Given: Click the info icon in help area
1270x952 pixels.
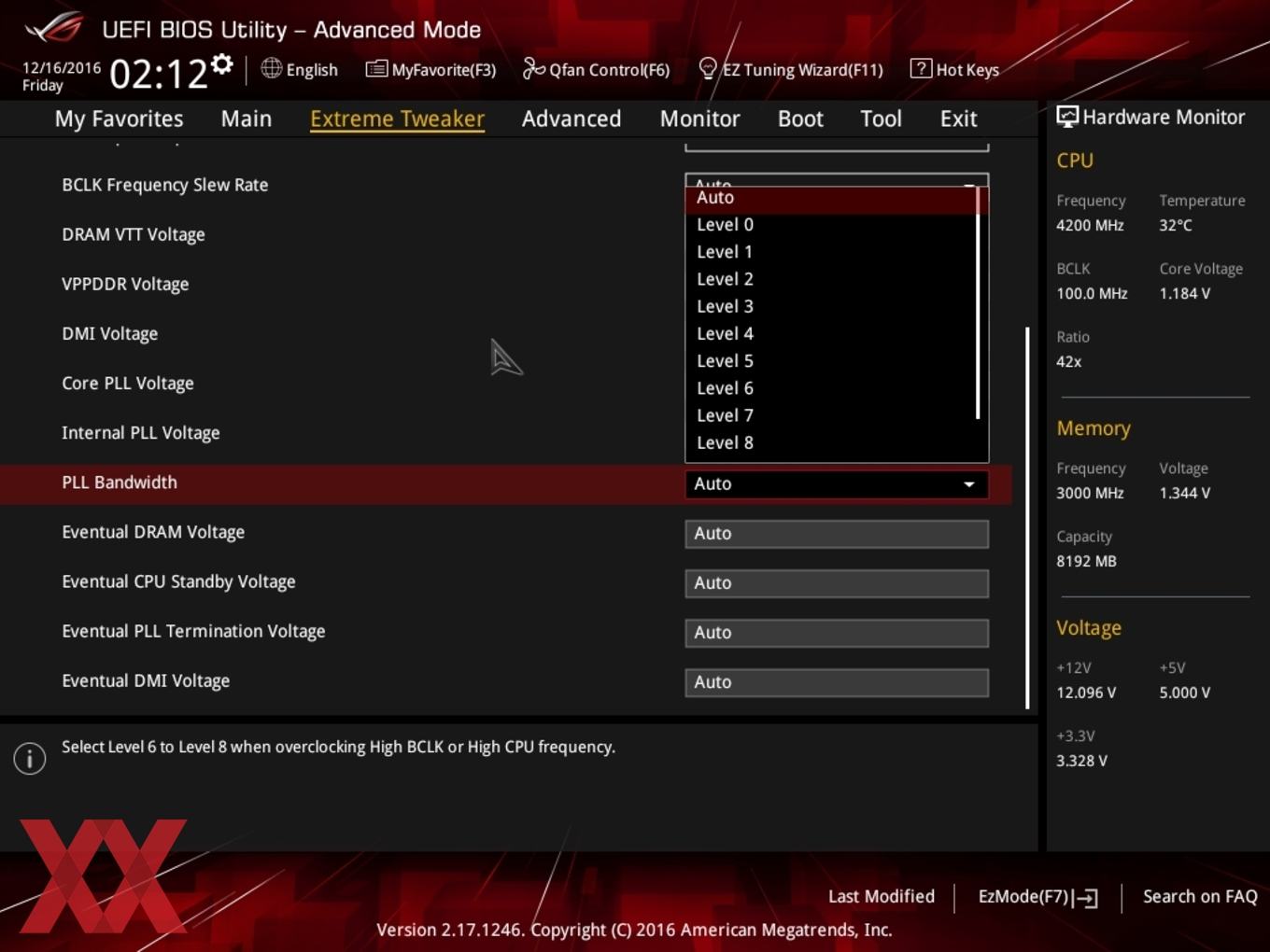Looking at the screenshot, I should [x=30, y=758].
